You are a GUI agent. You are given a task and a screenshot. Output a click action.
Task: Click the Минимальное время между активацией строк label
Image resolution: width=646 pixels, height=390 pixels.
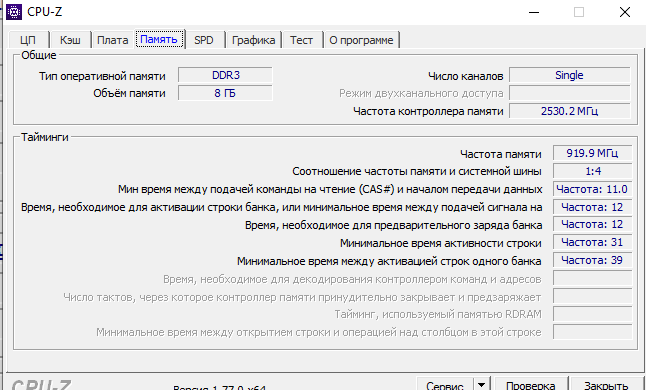click(x=389, y=262)
